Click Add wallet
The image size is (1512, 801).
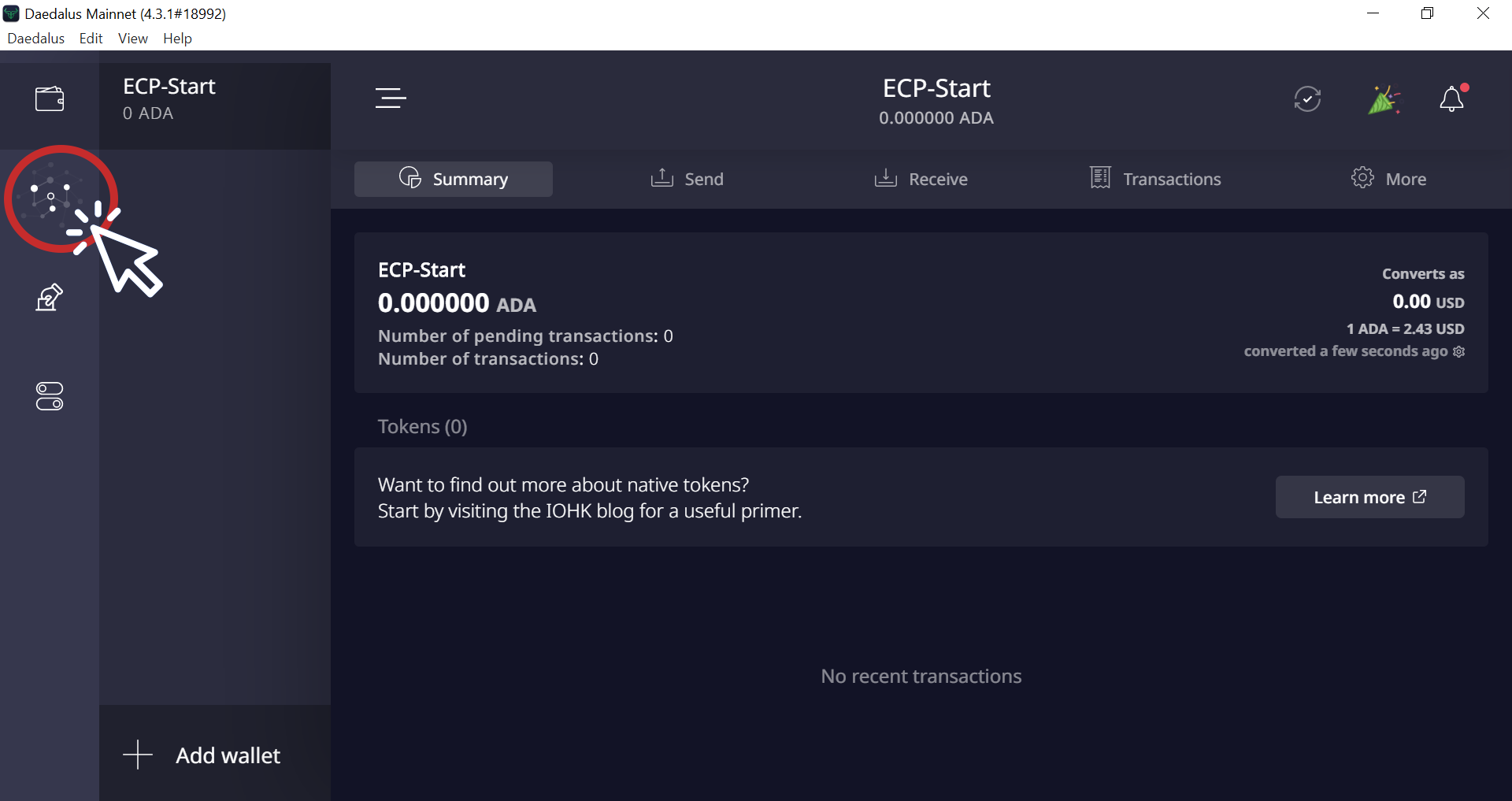[214, 755]
